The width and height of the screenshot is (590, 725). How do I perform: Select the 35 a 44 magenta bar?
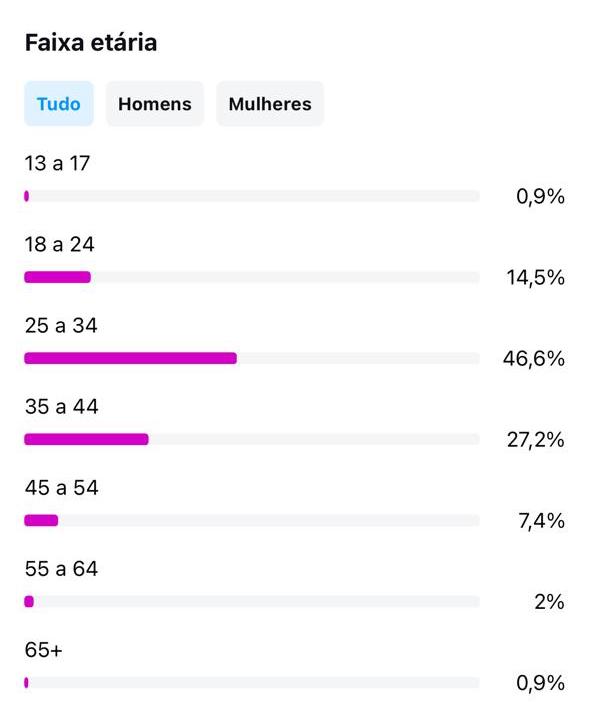(x=86, y=439)
